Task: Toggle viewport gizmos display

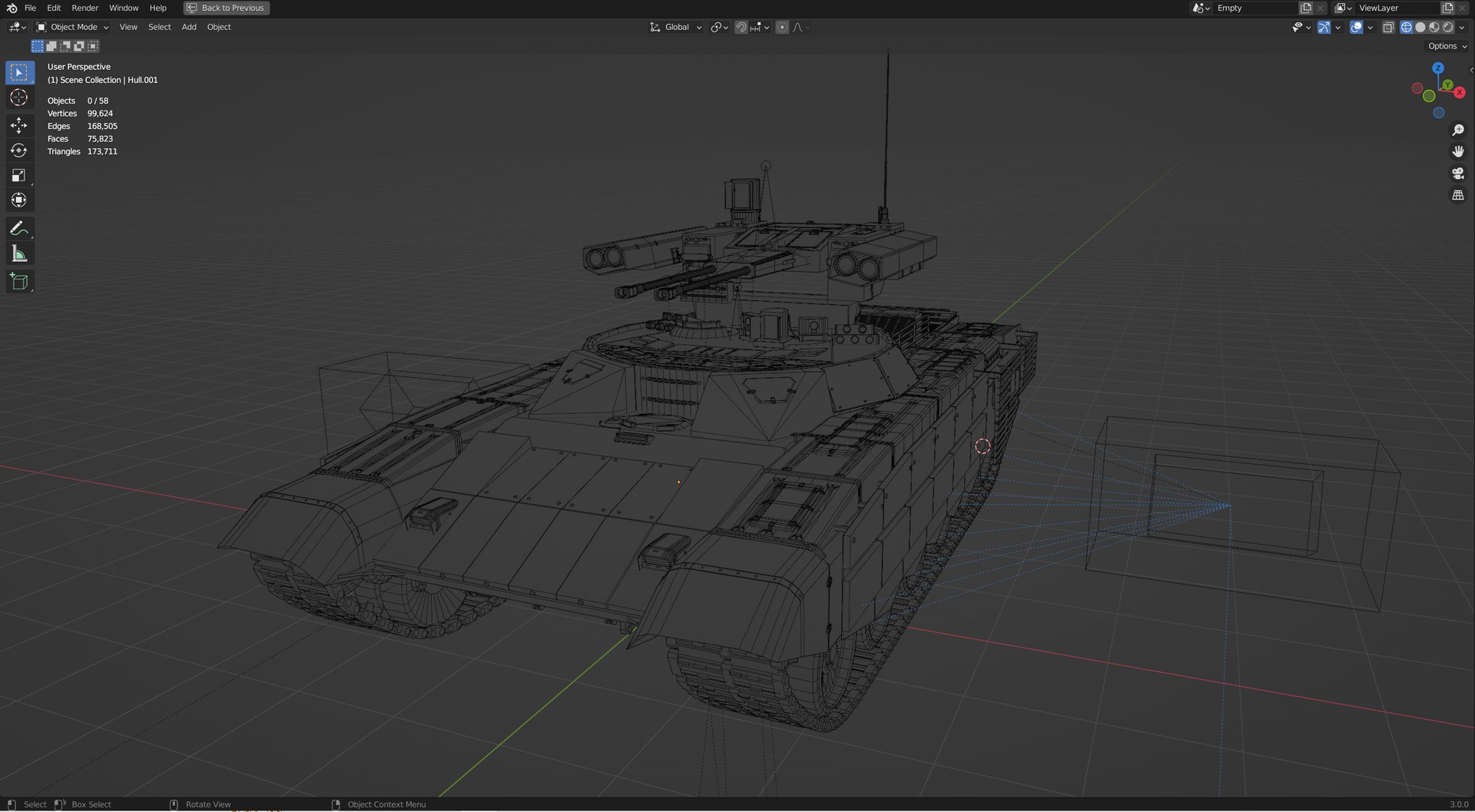Action: click(1324, 27)
